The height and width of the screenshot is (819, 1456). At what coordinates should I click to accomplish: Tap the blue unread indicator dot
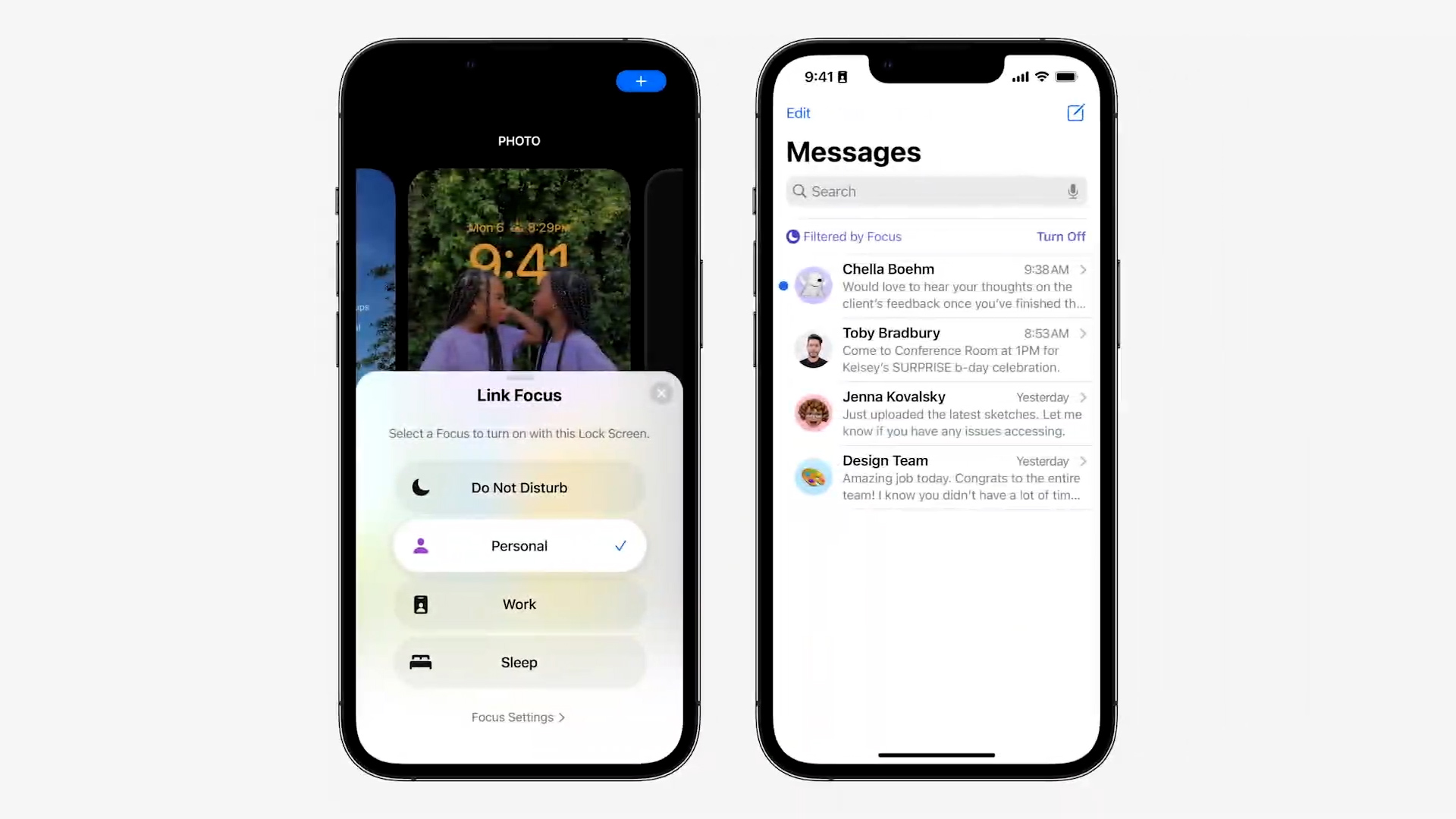(784, 285)
